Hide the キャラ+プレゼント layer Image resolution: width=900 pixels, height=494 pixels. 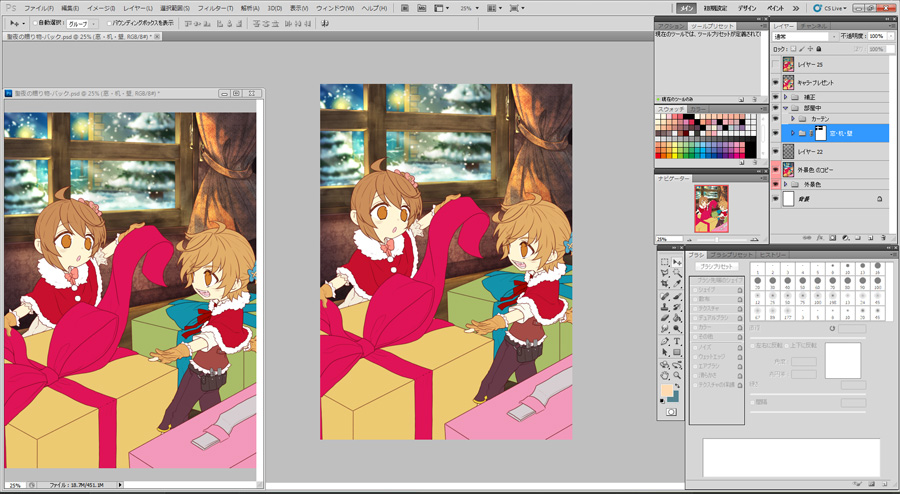point(776,83)
